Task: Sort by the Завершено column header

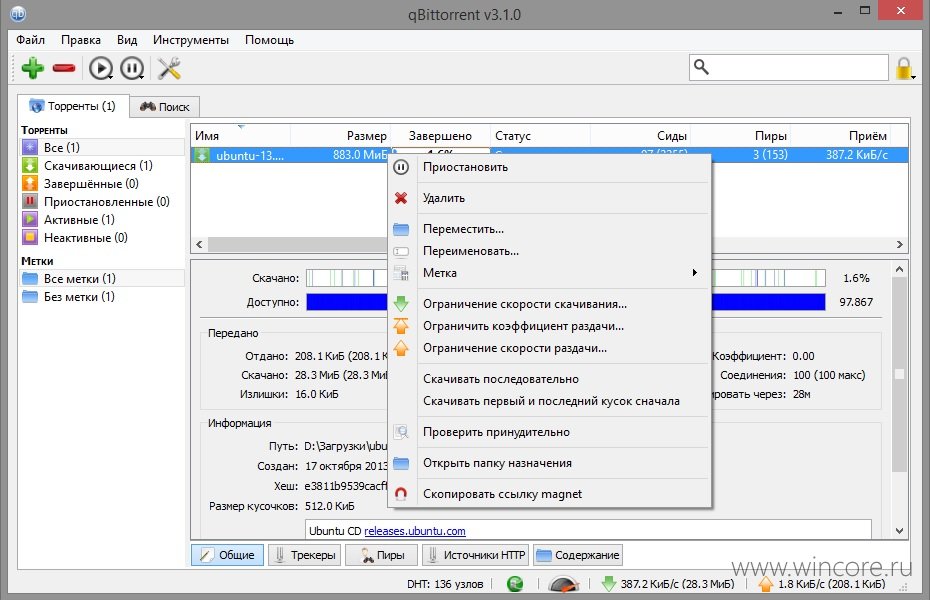Action: pos(440,136)
